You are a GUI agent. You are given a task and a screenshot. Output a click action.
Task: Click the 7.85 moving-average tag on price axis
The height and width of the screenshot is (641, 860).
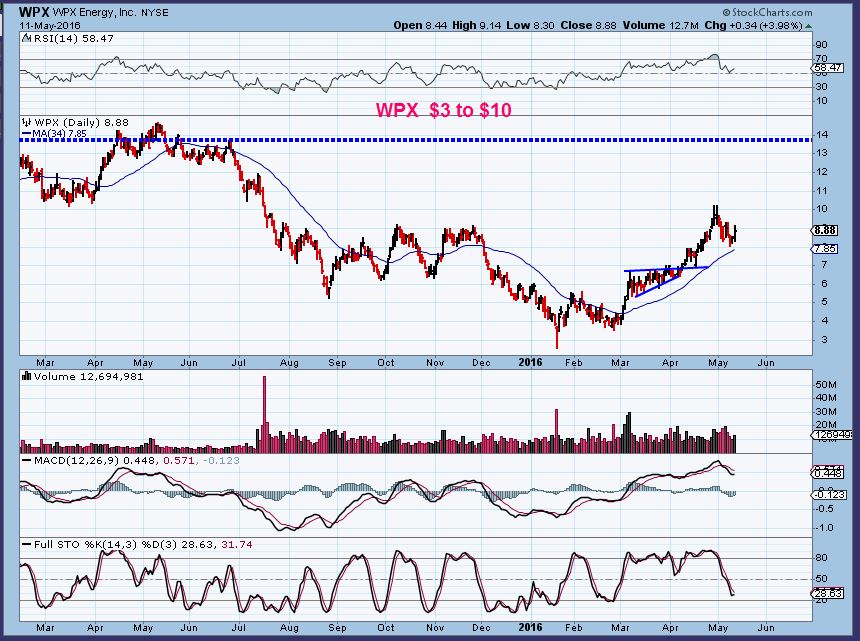point(825,248)
